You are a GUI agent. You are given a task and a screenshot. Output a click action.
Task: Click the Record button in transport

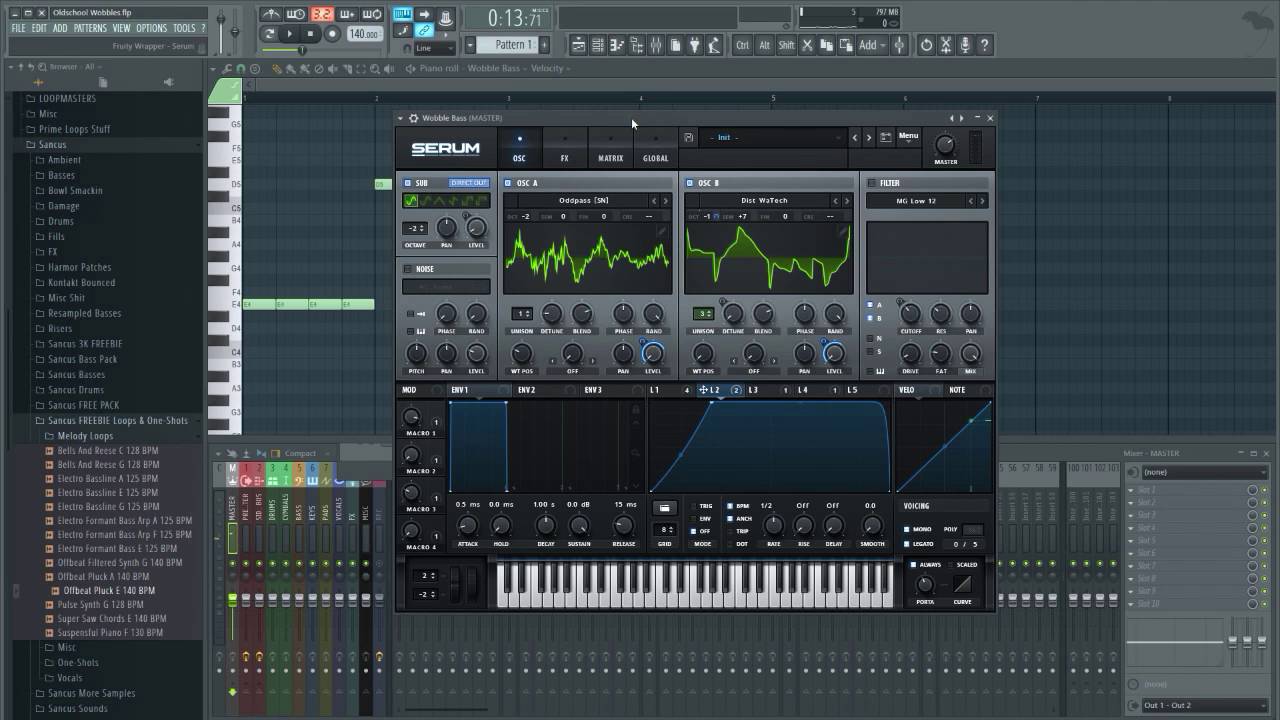pyautogui.click(x=332, y=33)
